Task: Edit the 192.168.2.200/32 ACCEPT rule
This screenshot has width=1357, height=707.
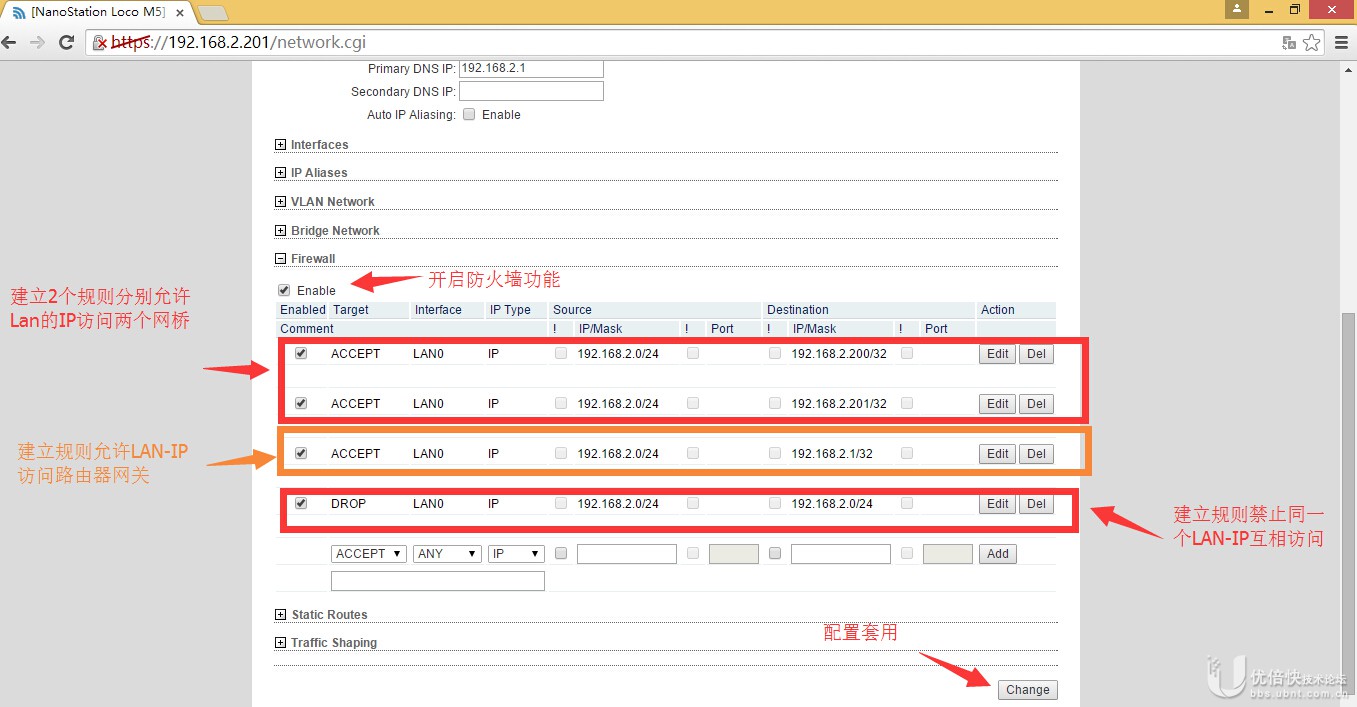Action: click(998, 354)
